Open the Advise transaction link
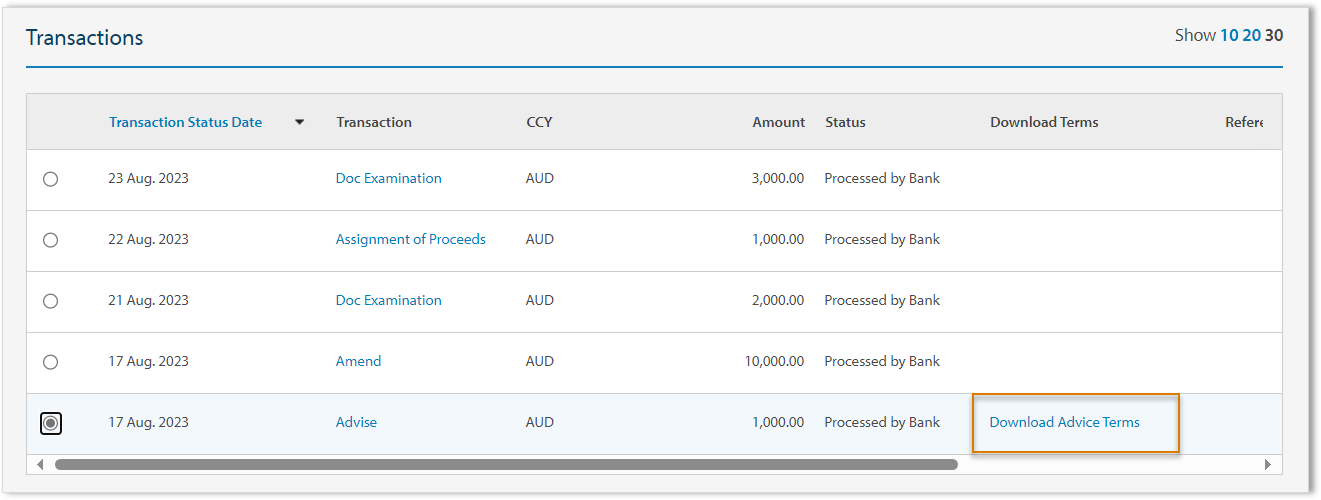 pyautogui.click(x=356, y=422)
